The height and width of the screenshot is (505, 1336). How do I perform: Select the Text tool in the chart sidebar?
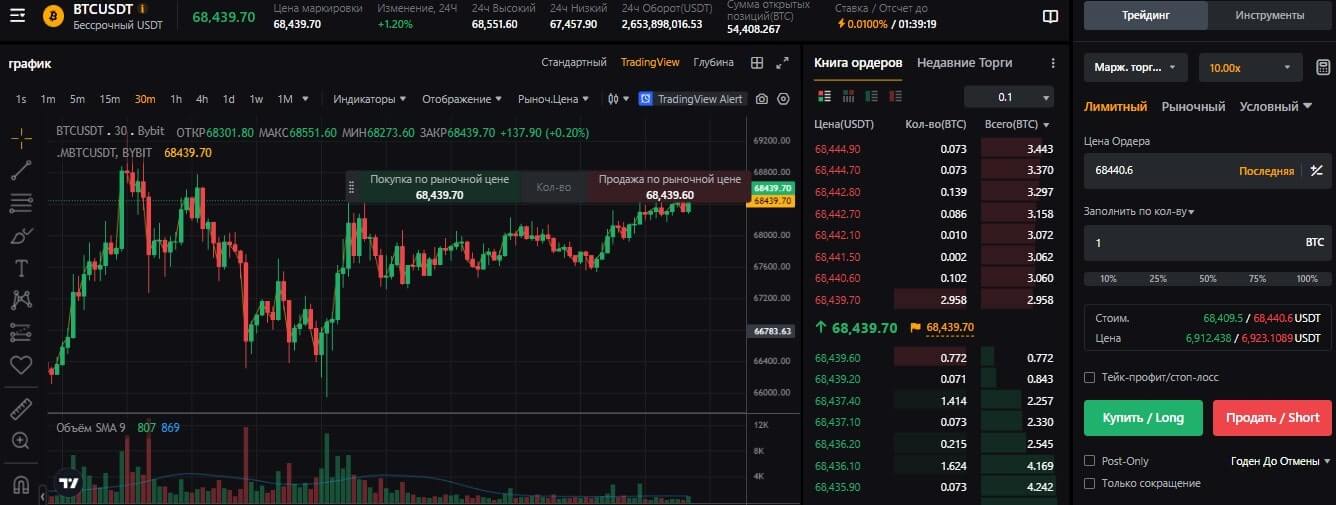20,268
